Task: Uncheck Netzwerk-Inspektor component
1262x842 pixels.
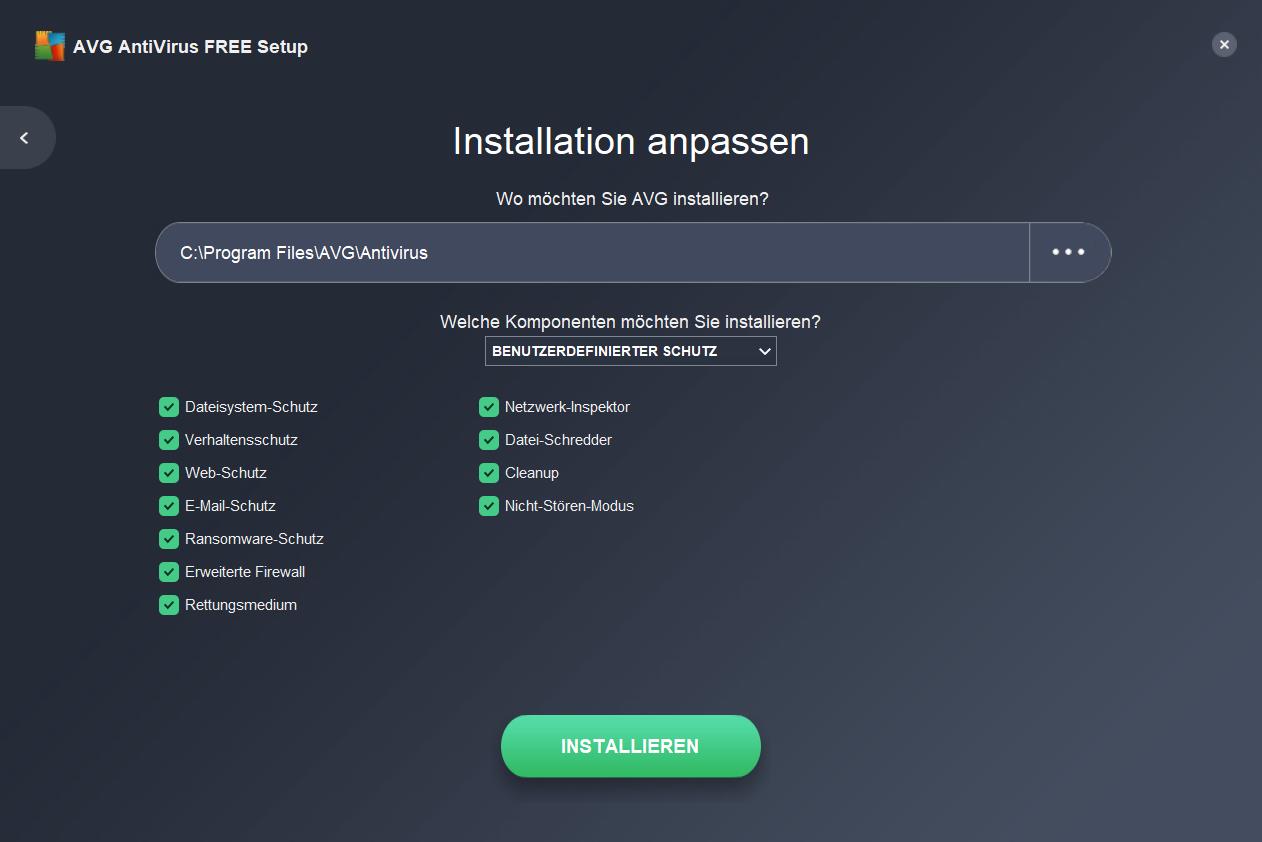Action: 488,407
